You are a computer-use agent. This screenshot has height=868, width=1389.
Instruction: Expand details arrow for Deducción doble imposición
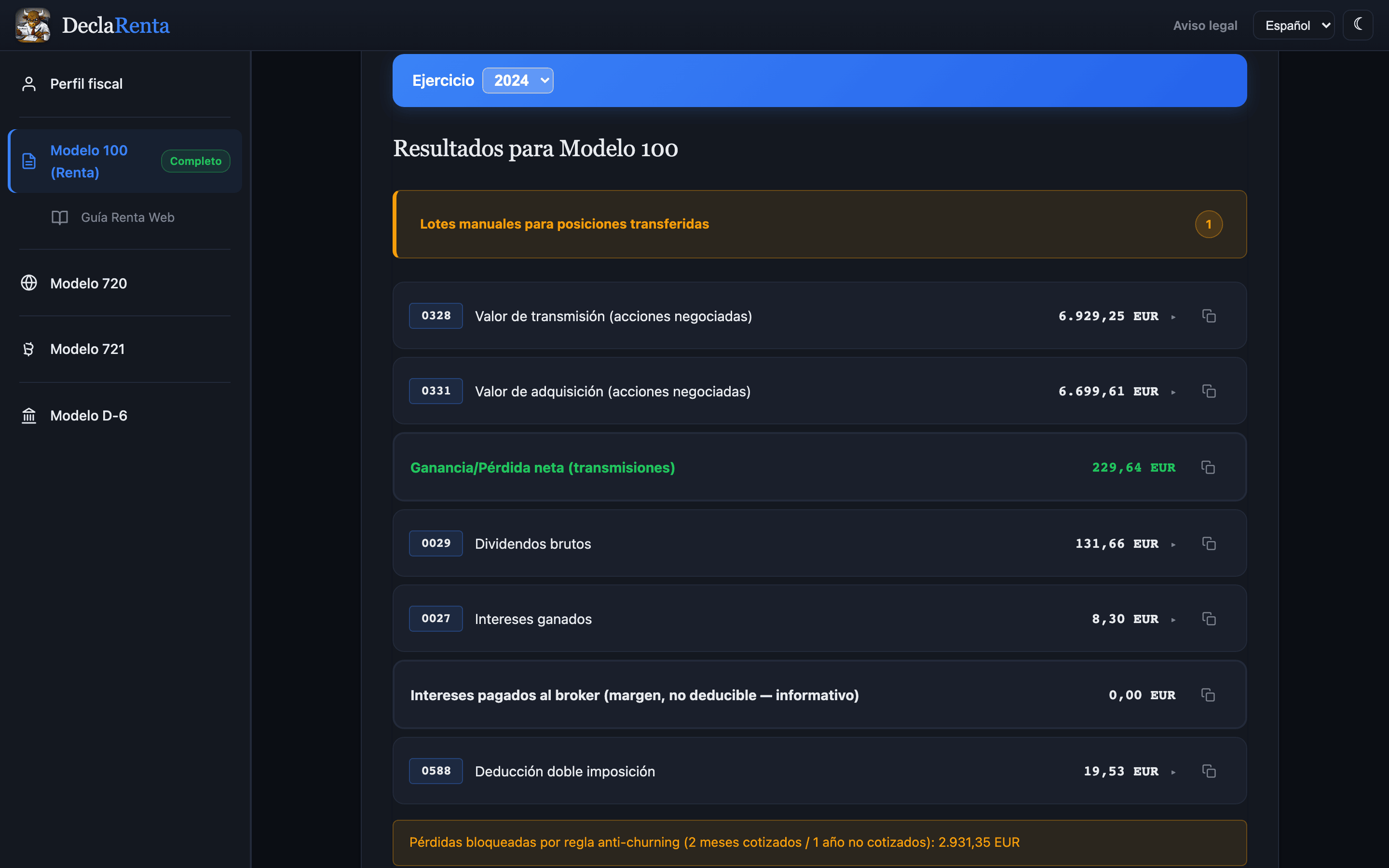(1173, 772)
